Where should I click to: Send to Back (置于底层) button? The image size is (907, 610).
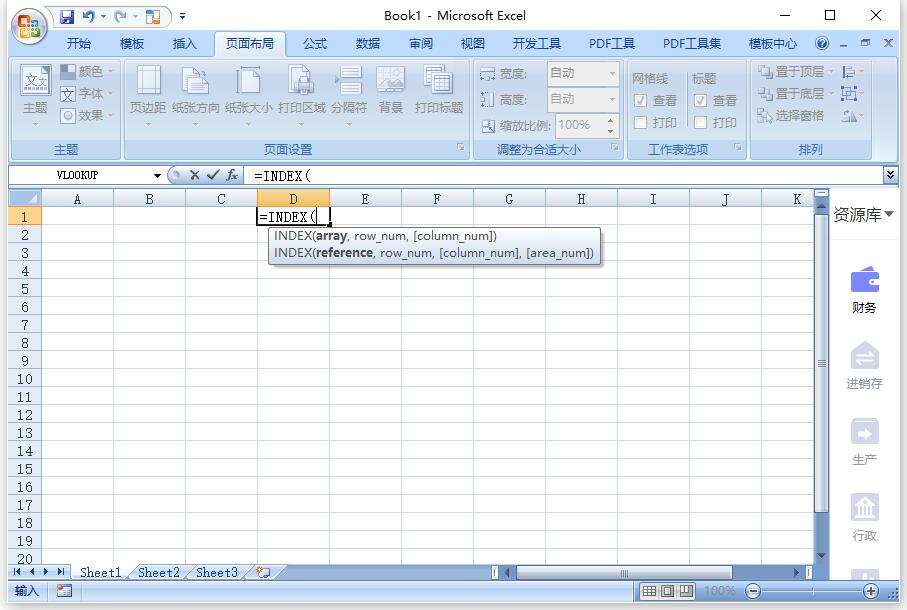click(x=795, y=93)
